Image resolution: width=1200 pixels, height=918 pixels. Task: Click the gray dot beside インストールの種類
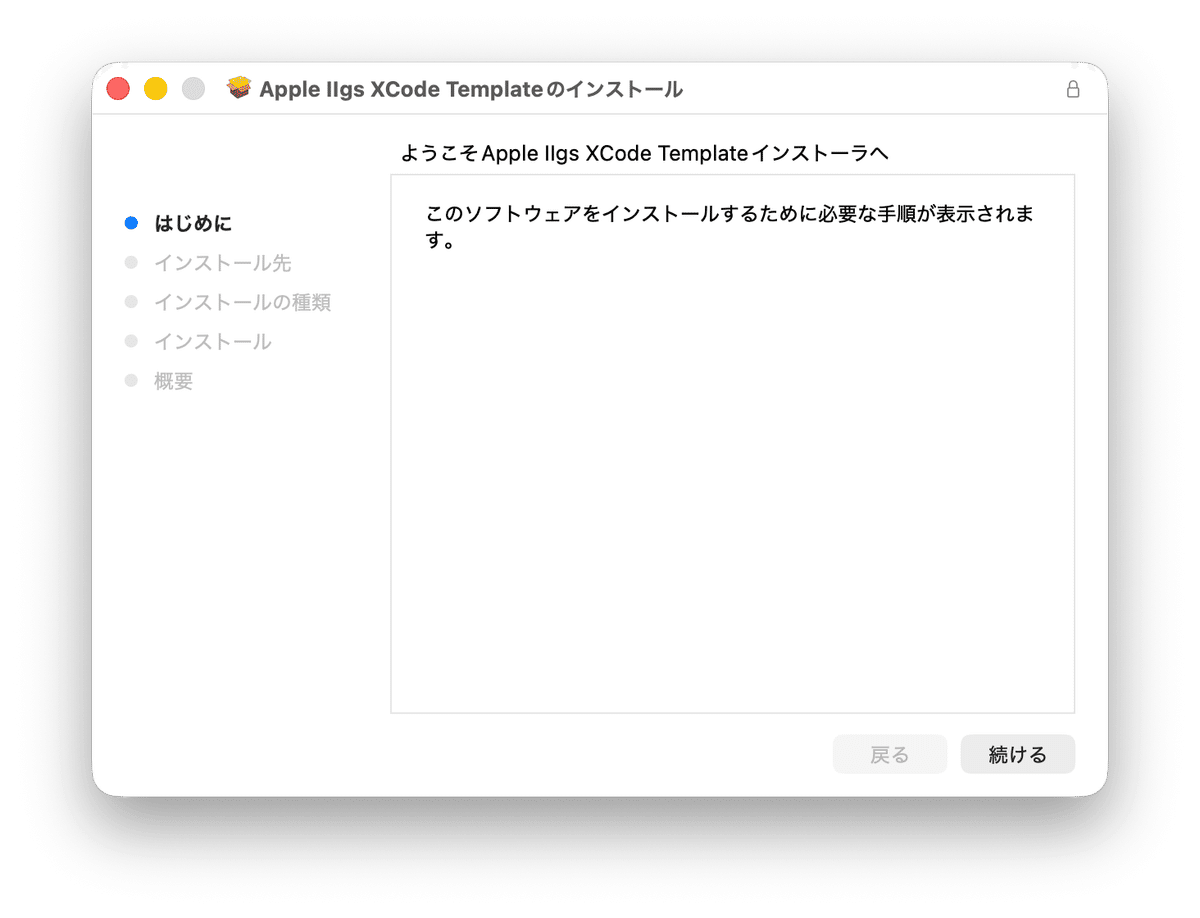pyautogui.click(x=132, y=302)
